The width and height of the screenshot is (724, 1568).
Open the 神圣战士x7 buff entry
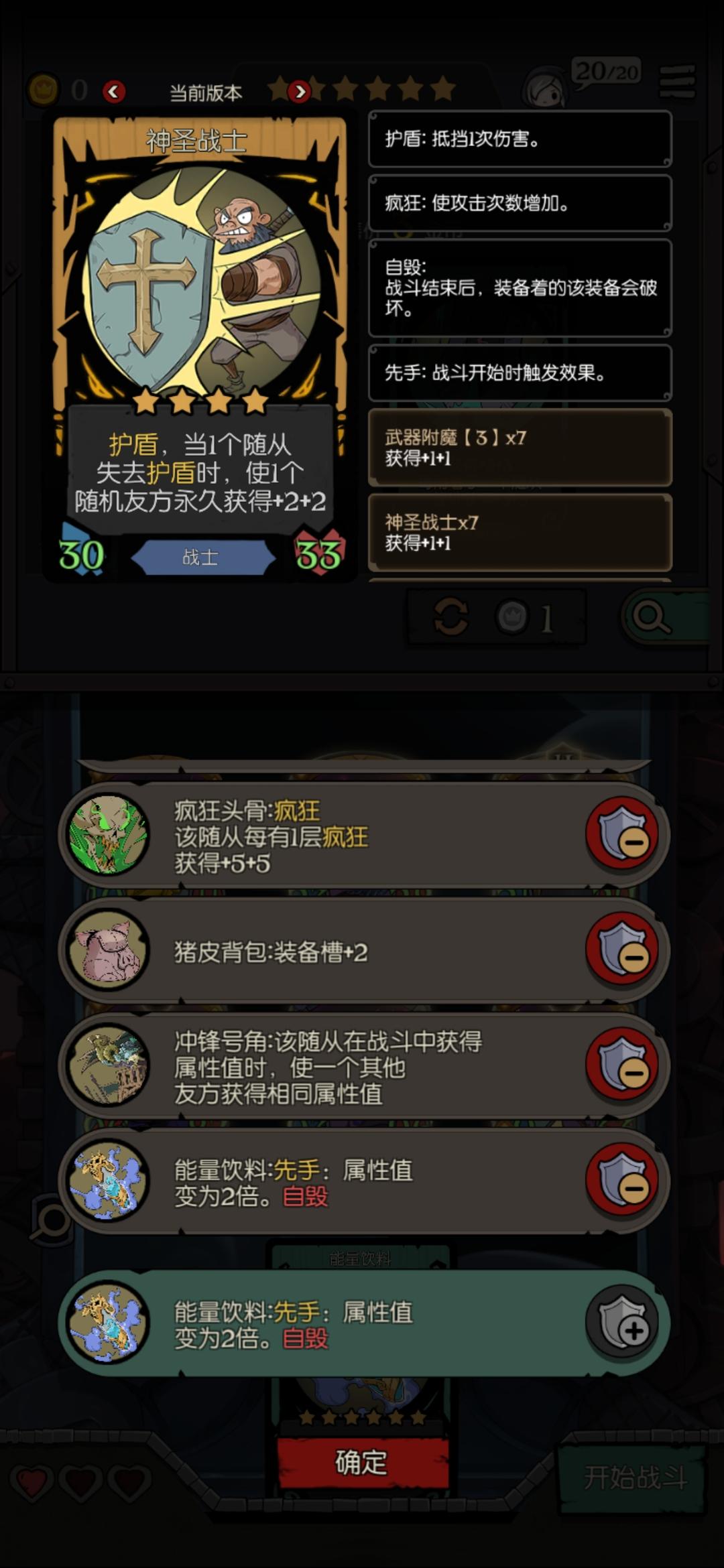point(520,533)
